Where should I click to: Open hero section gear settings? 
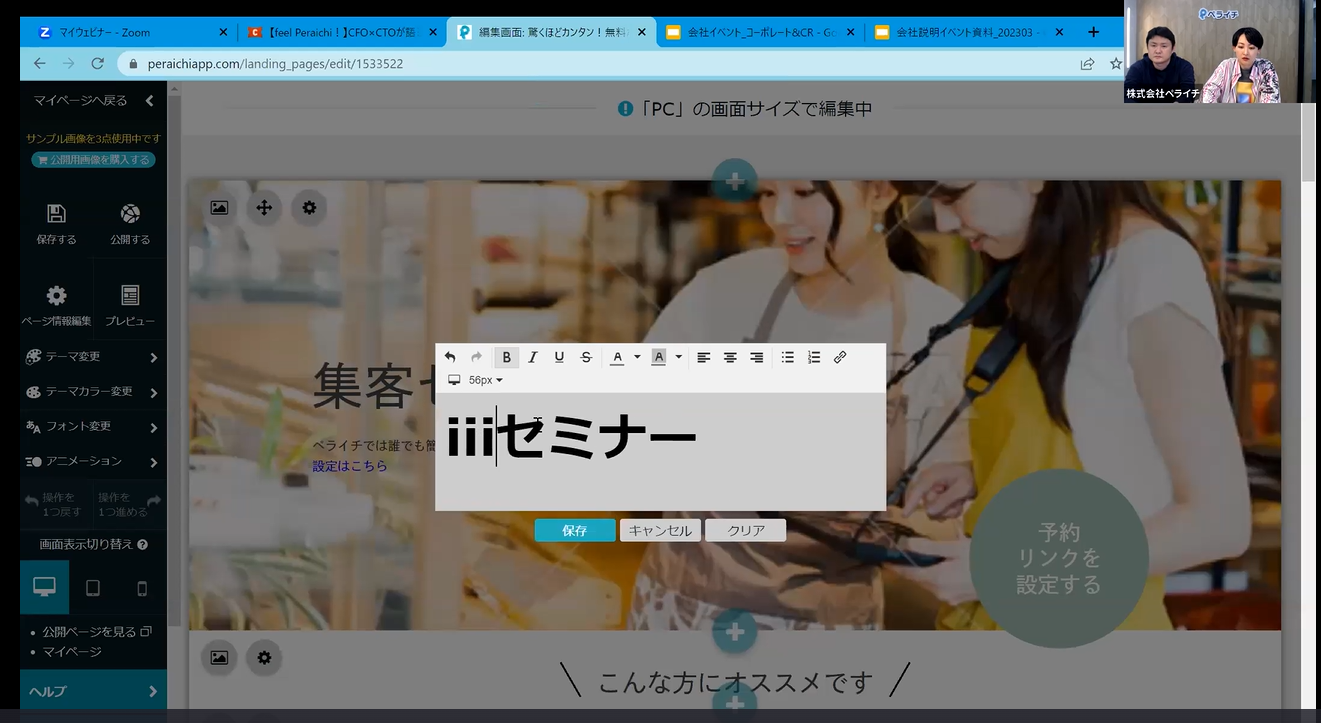309,207
